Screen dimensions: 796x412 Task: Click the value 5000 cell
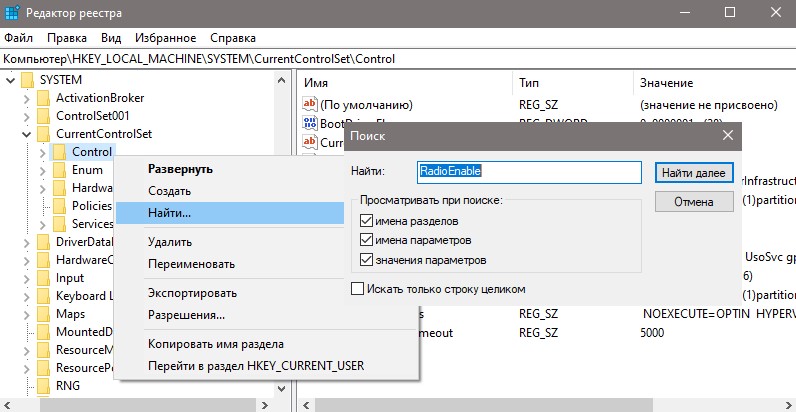652,333
